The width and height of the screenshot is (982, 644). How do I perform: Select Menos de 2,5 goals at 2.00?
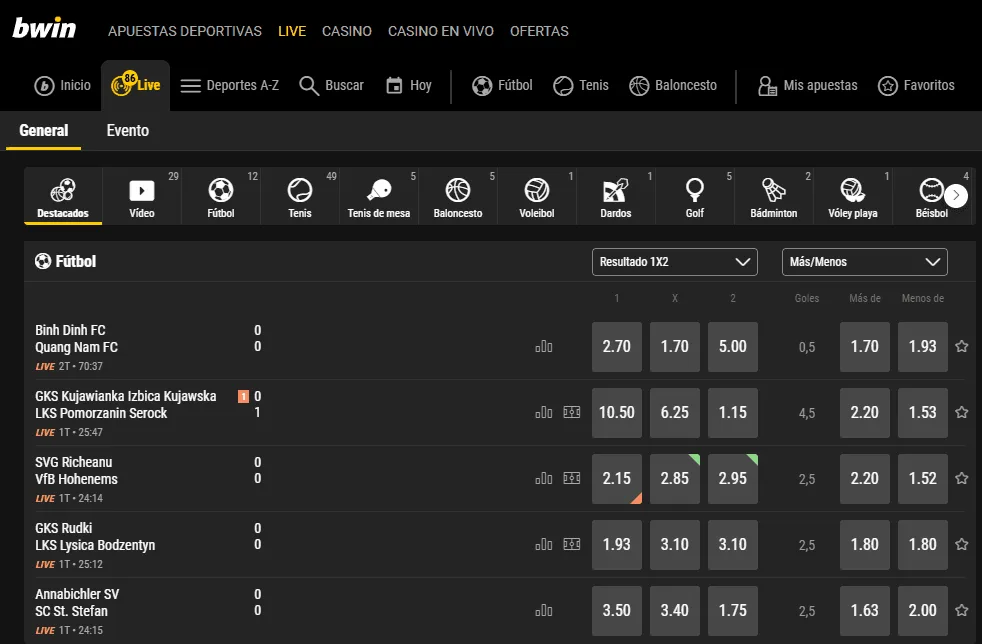coord(923,610)
